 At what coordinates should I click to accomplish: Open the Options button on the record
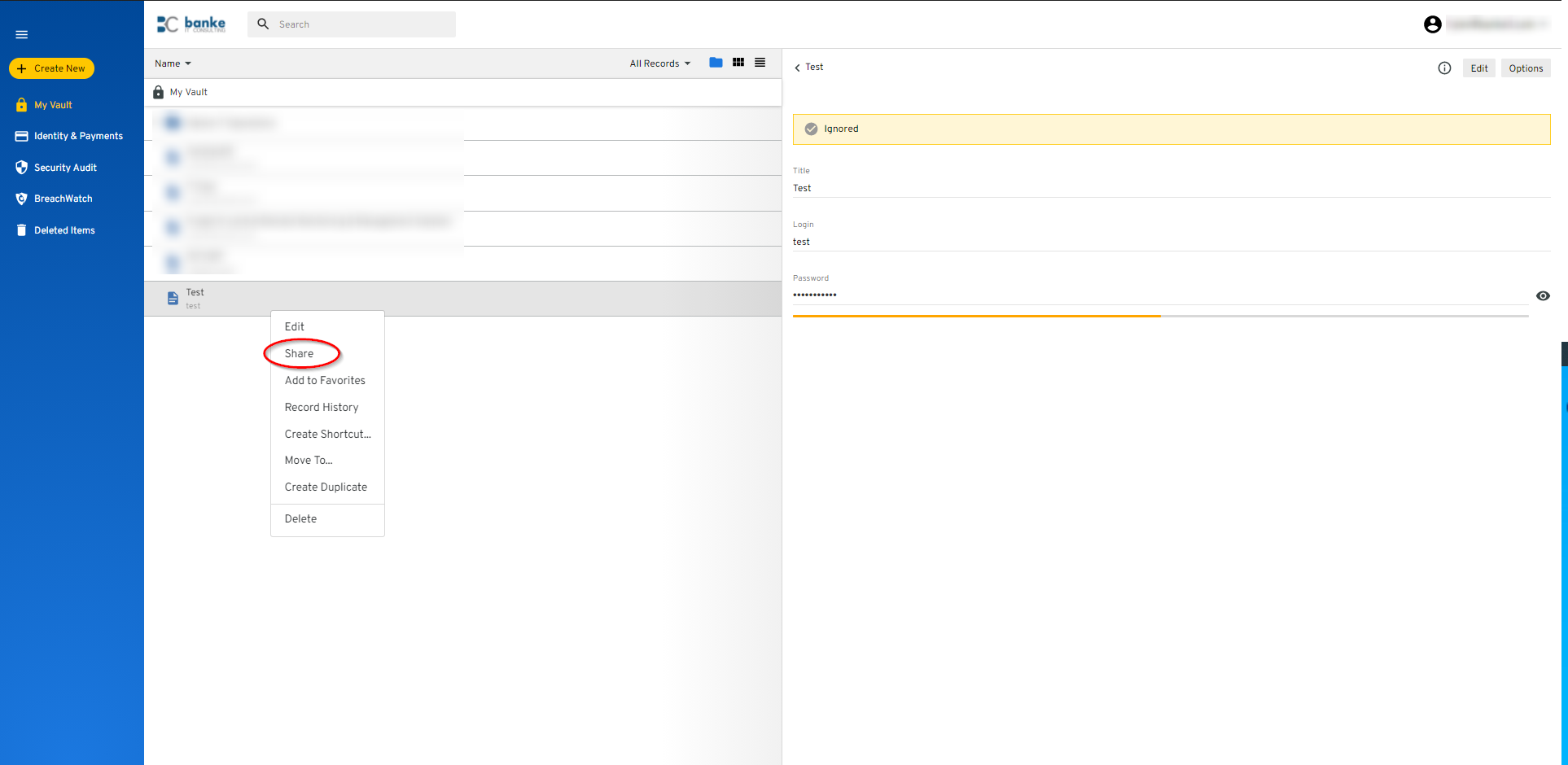(x=1526, y=68)
